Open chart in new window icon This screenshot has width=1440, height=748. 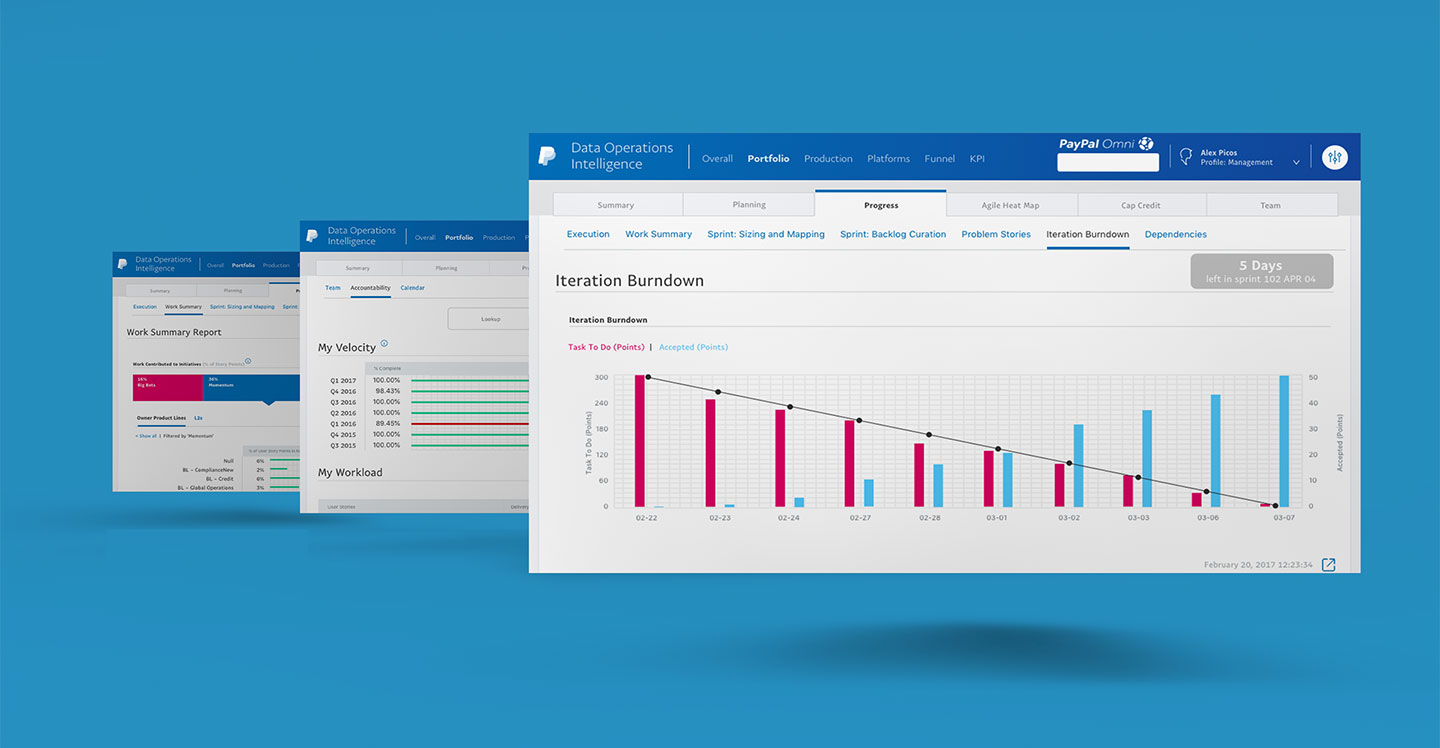pos(1328,565)
